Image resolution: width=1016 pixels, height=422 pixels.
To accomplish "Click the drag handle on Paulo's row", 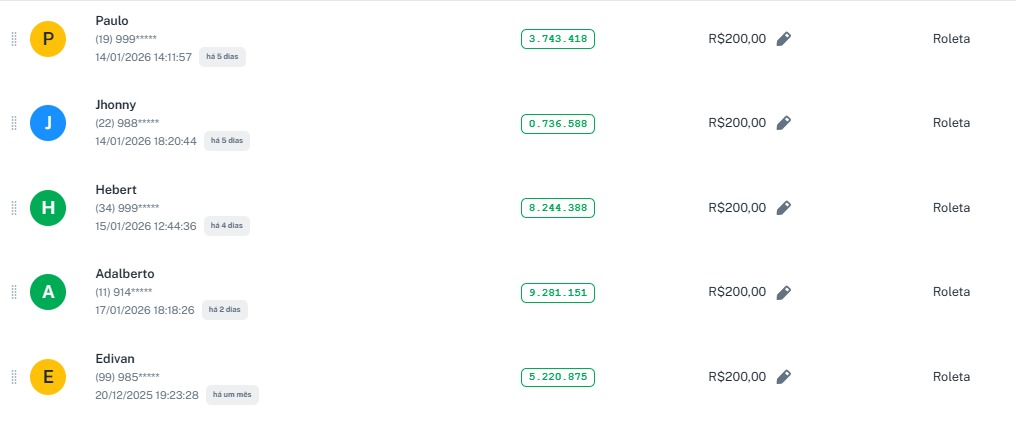I will click(14, 39).
